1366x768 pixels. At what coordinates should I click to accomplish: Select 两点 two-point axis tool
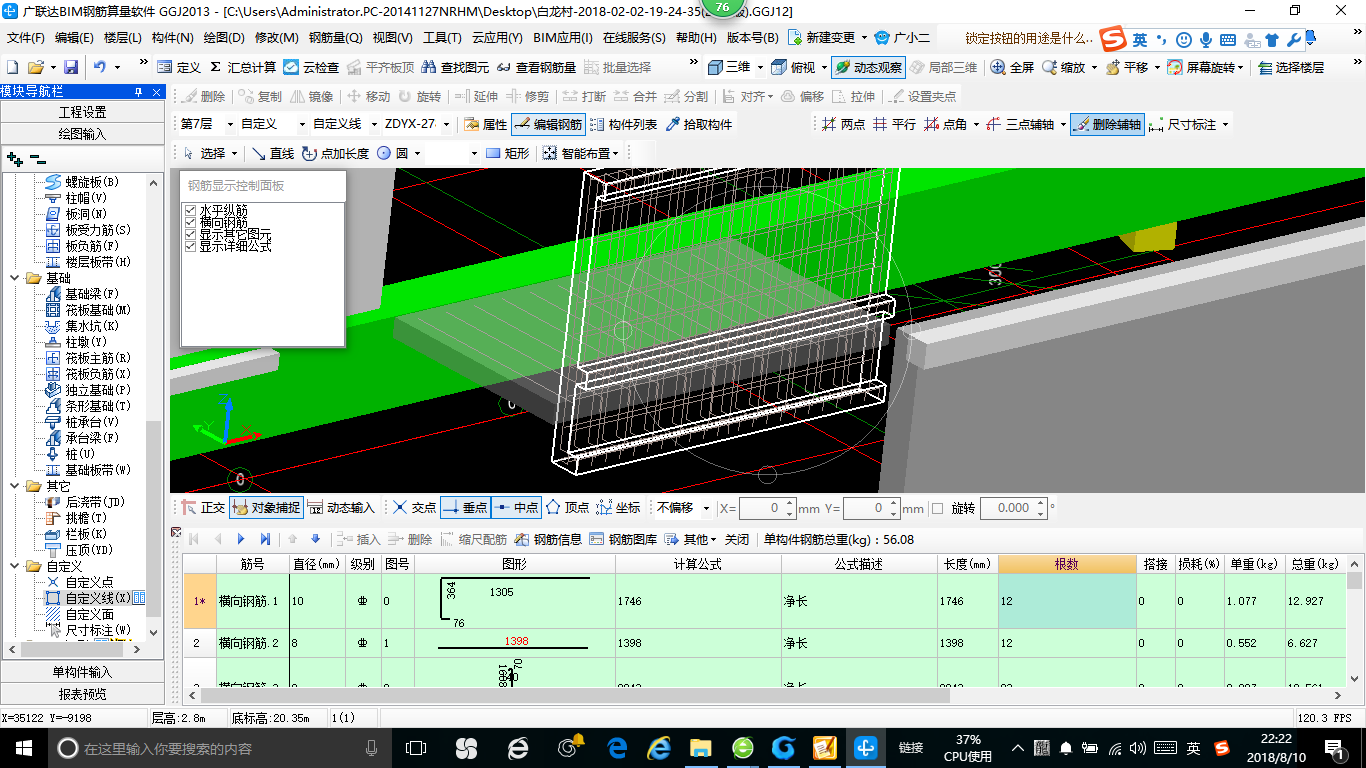pyautogui.click(x=843, y=124)
